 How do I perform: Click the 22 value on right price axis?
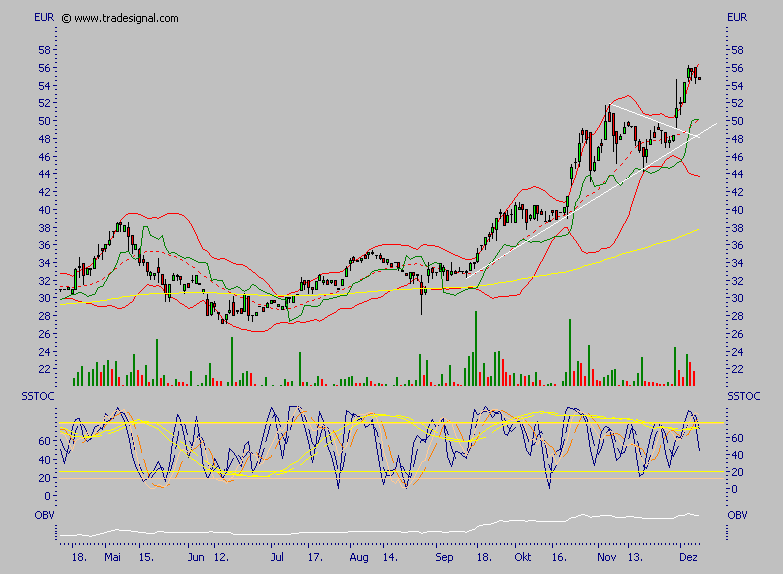point(737,369)
